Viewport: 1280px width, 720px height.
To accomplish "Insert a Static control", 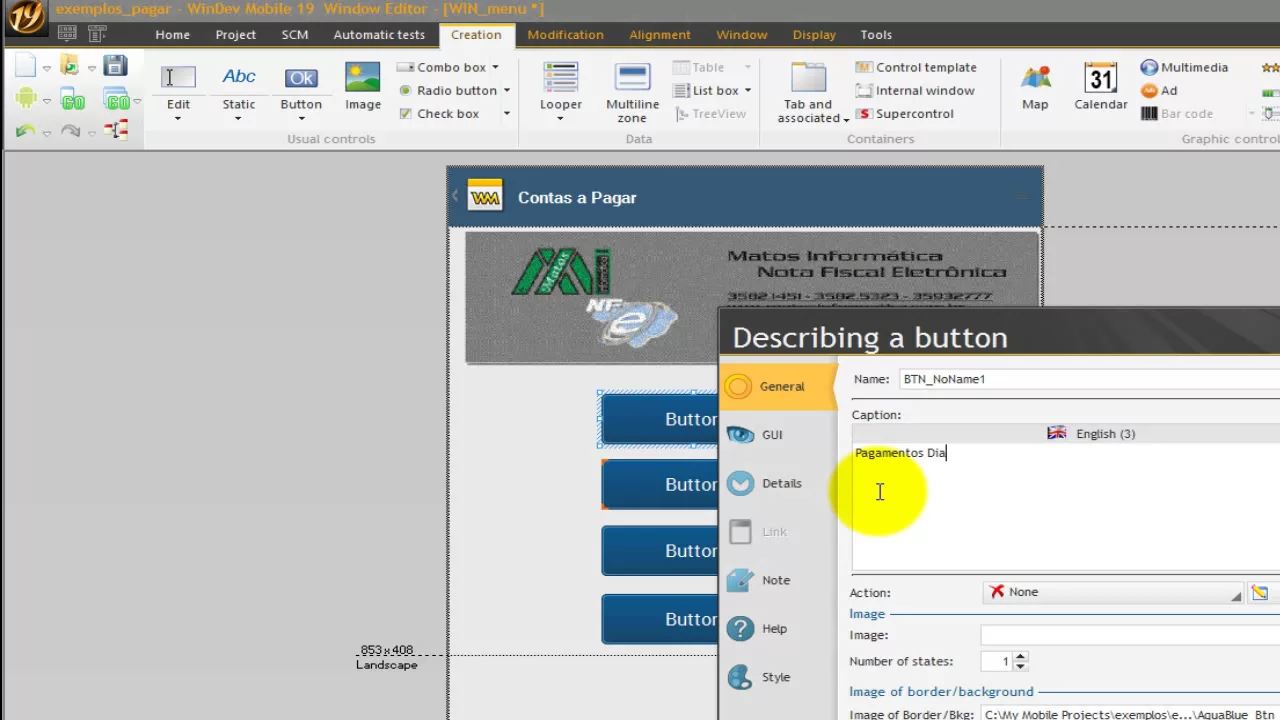I will tap(239, 86).
